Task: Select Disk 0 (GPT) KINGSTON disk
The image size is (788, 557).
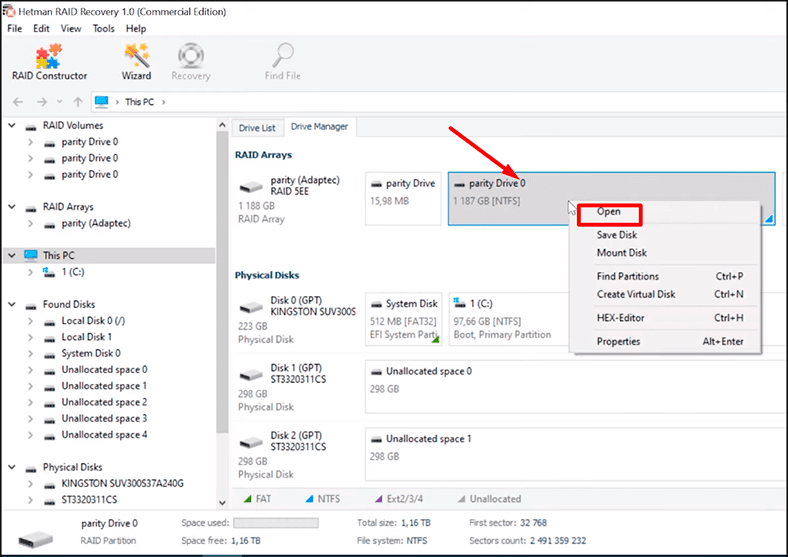Action: tap(297, 319)
